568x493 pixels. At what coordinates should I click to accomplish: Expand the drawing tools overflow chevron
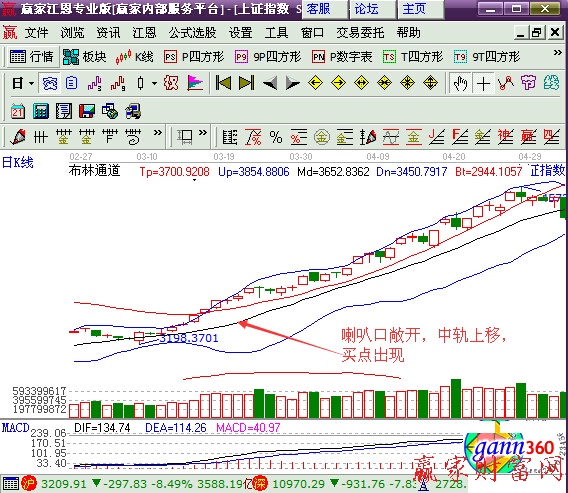pyautogui.click(x=157, y=133)
